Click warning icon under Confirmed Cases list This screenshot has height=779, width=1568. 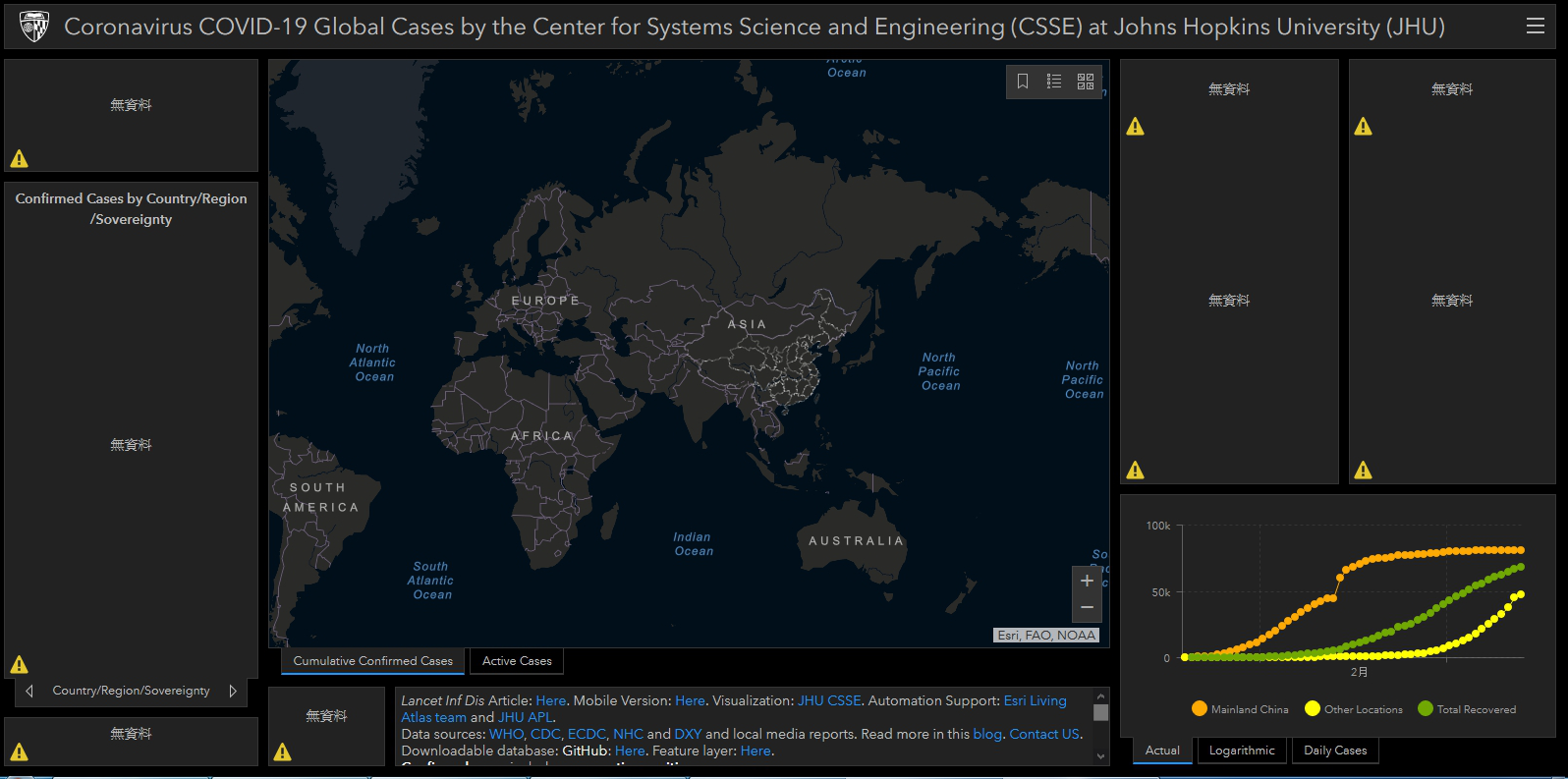(20, 665)
